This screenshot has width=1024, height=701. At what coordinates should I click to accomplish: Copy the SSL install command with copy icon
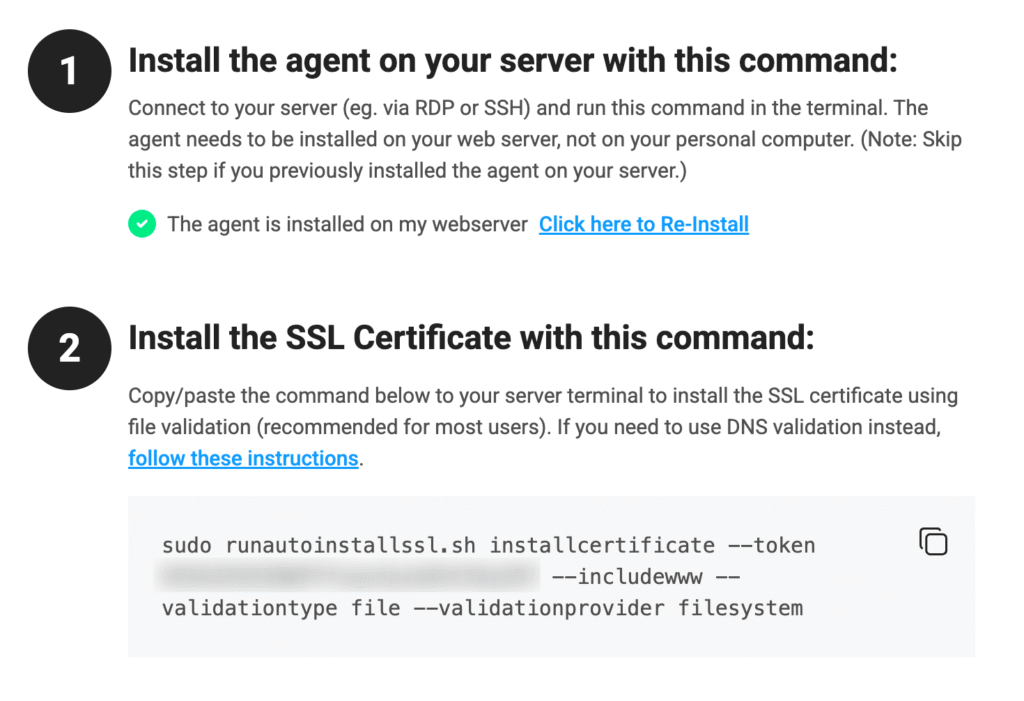point(933,542)
